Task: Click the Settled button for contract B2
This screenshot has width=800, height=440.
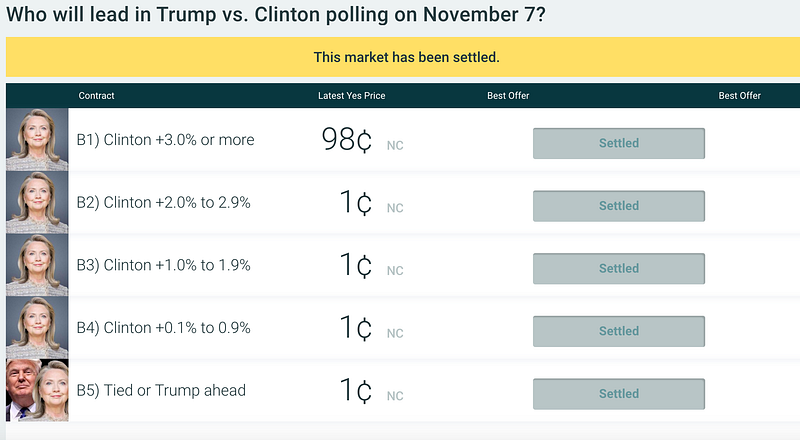Action: pos(618,206)
